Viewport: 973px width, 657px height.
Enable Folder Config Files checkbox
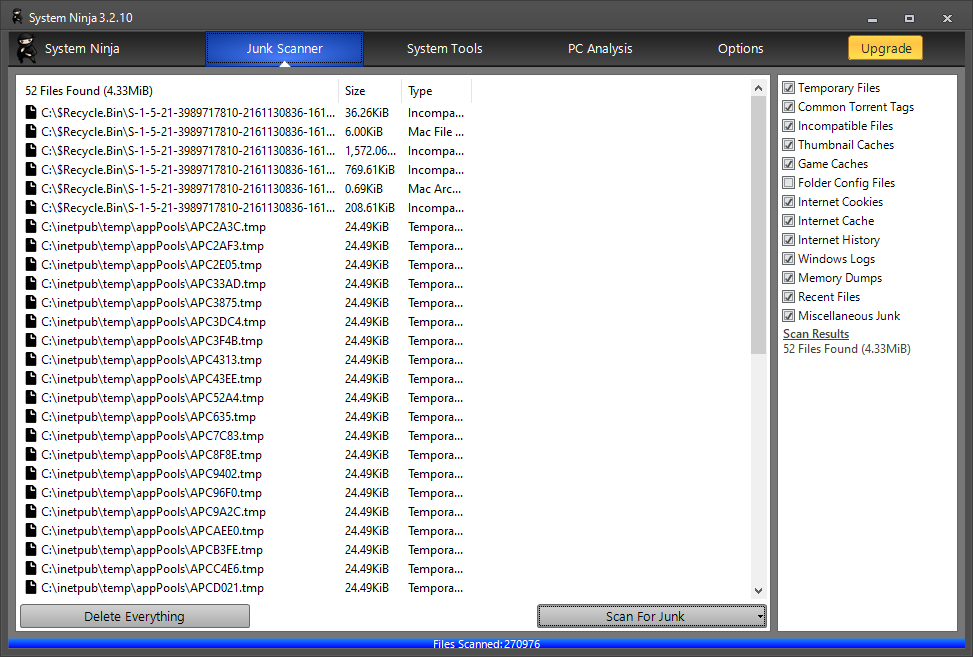tap(788, 182)
